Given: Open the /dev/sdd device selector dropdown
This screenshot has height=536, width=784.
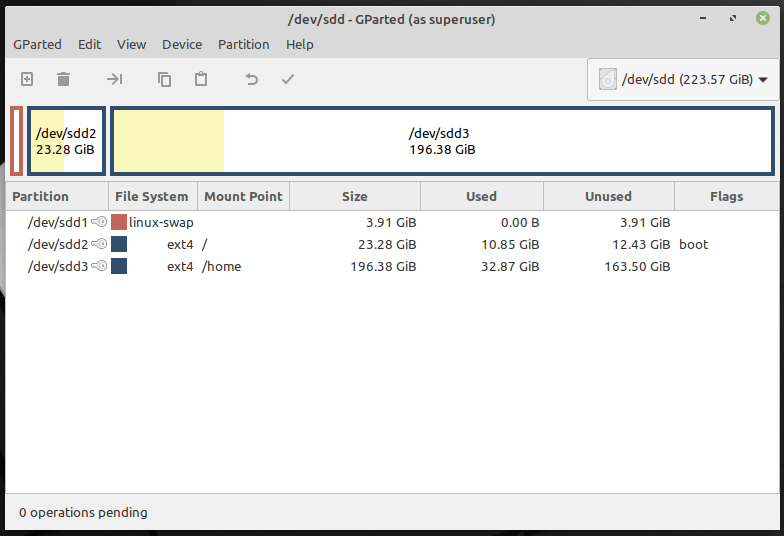Looking at the screenshot, I should pos(684,79).
